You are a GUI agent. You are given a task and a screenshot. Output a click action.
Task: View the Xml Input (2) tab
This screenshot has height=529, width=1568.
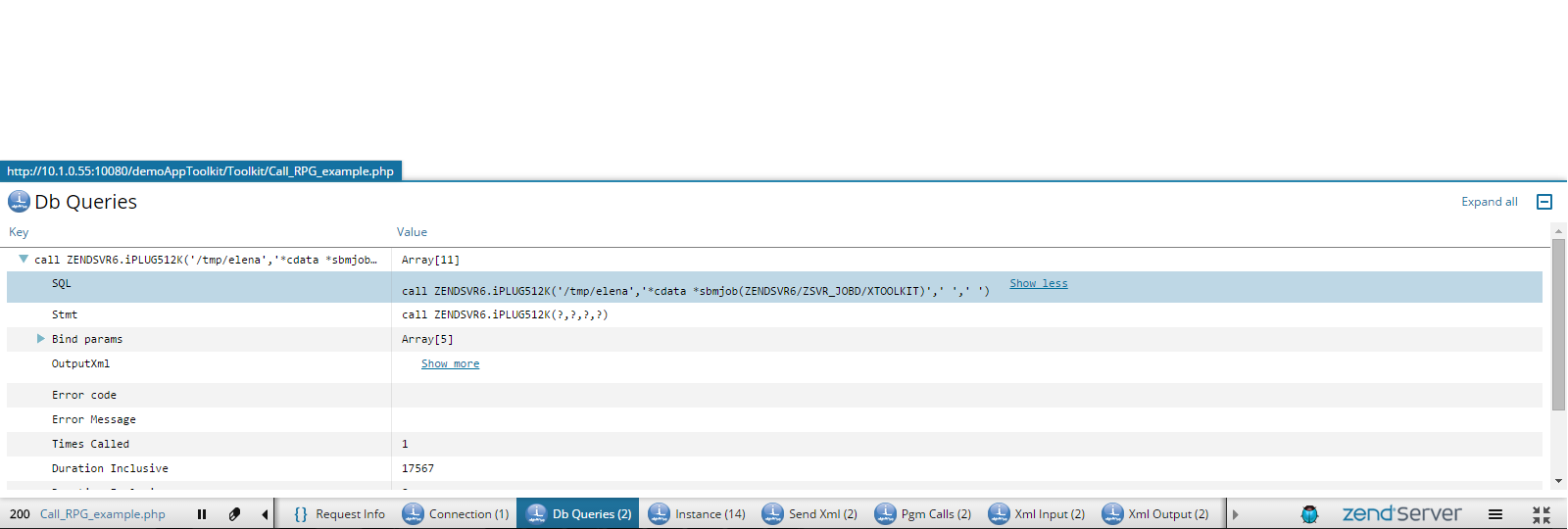1036,514
